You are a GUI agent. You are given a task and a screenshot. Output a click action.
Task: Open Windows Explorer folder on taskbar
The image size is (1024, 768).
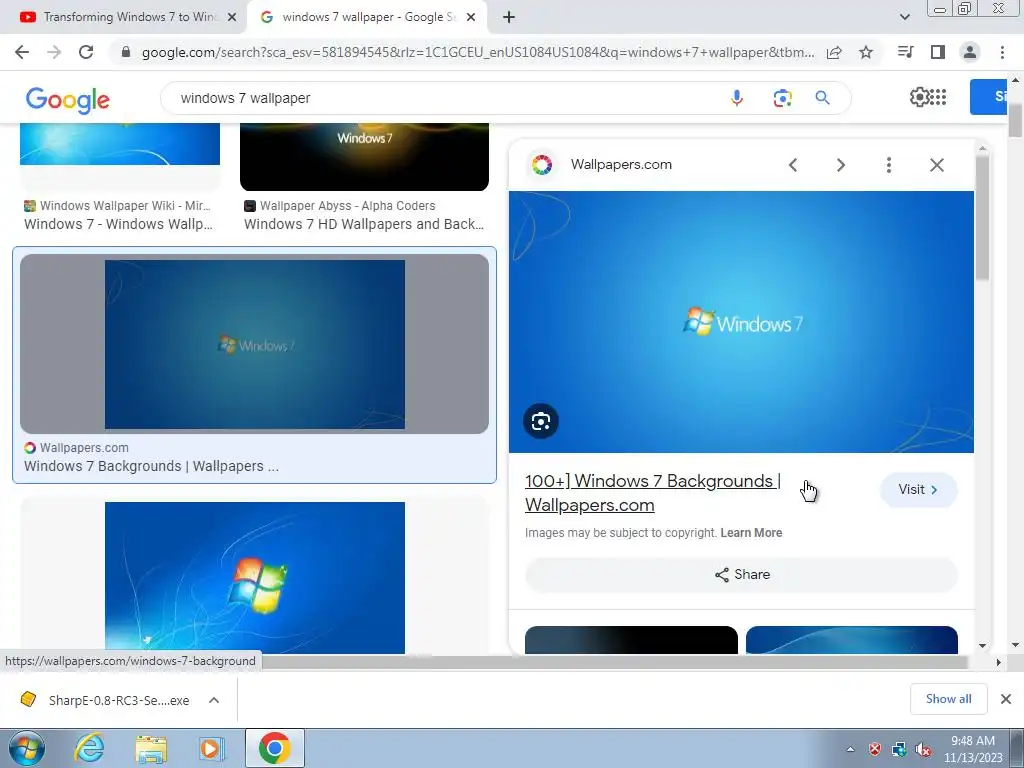click(x=151, y=749)
